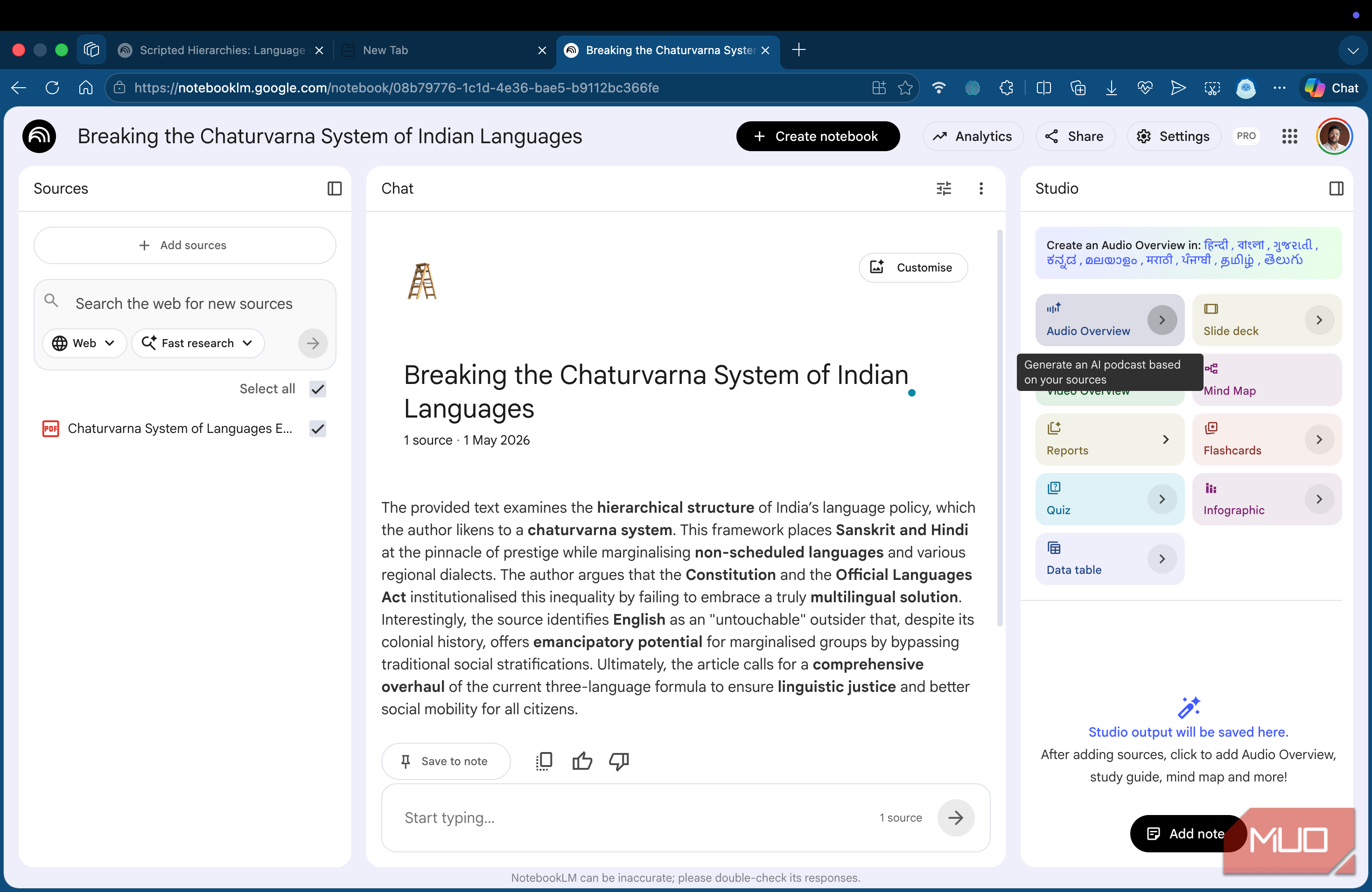Open notebook Settings
Image resolution: width=1372 pixels, height=892 pixels.
pos(1173,136)
